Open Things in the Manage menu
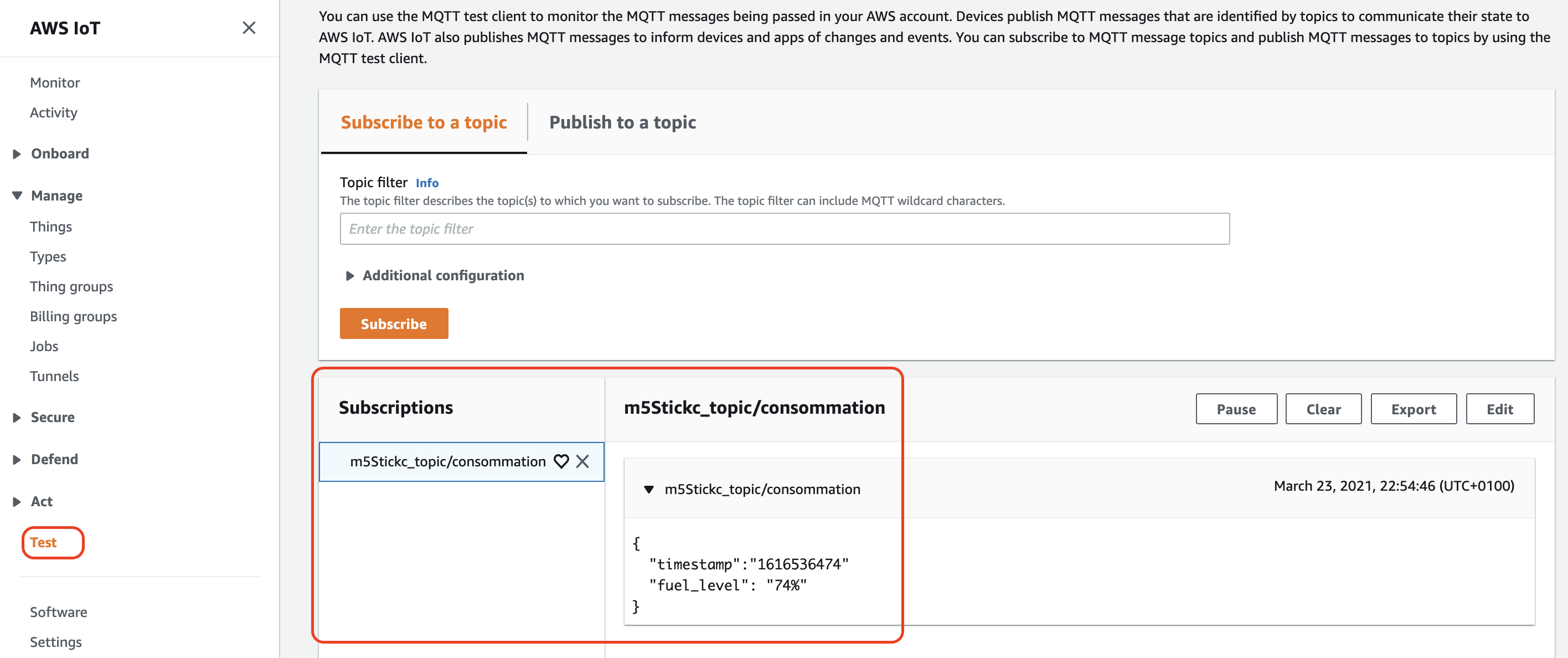Screen dimensions: 1568x658 (51, 227)
